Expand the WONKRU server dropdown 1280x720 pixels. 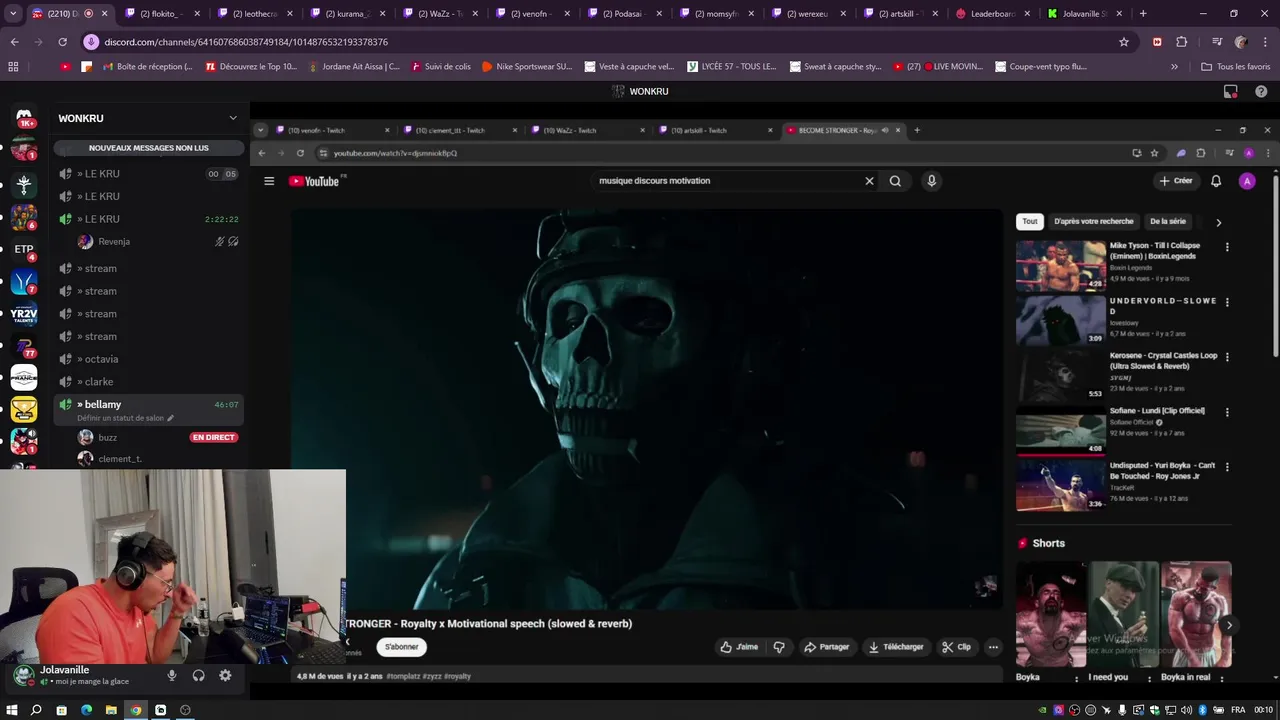233,118
